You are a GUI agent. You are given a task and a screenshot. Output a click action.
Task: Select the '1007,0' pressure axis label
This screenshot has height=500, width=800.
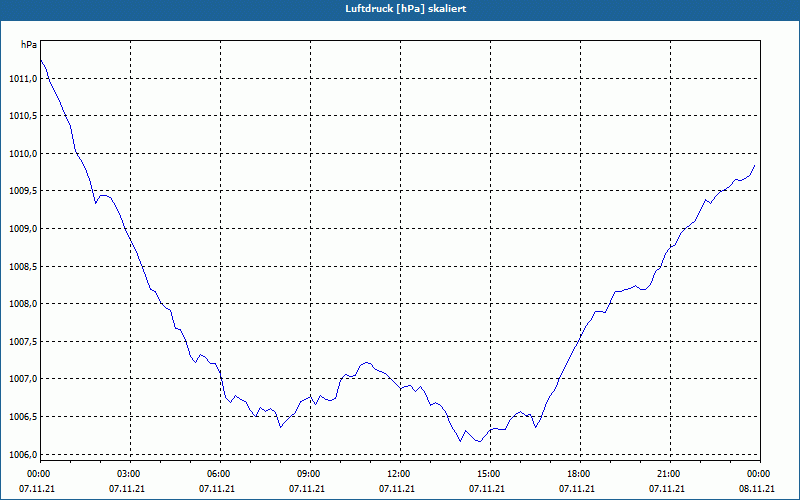pyautogui.click(x=23, y=379)
